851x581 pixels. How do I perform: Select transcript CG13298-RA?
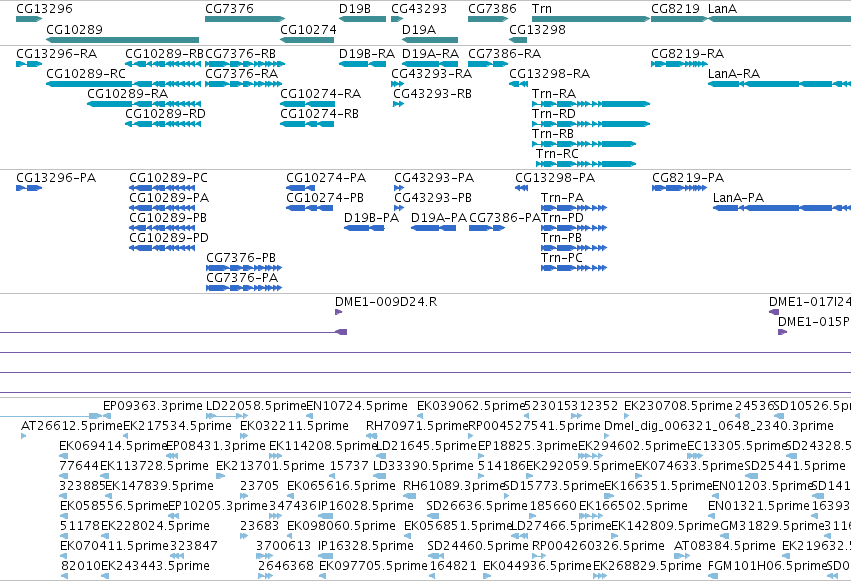(549, 74)
